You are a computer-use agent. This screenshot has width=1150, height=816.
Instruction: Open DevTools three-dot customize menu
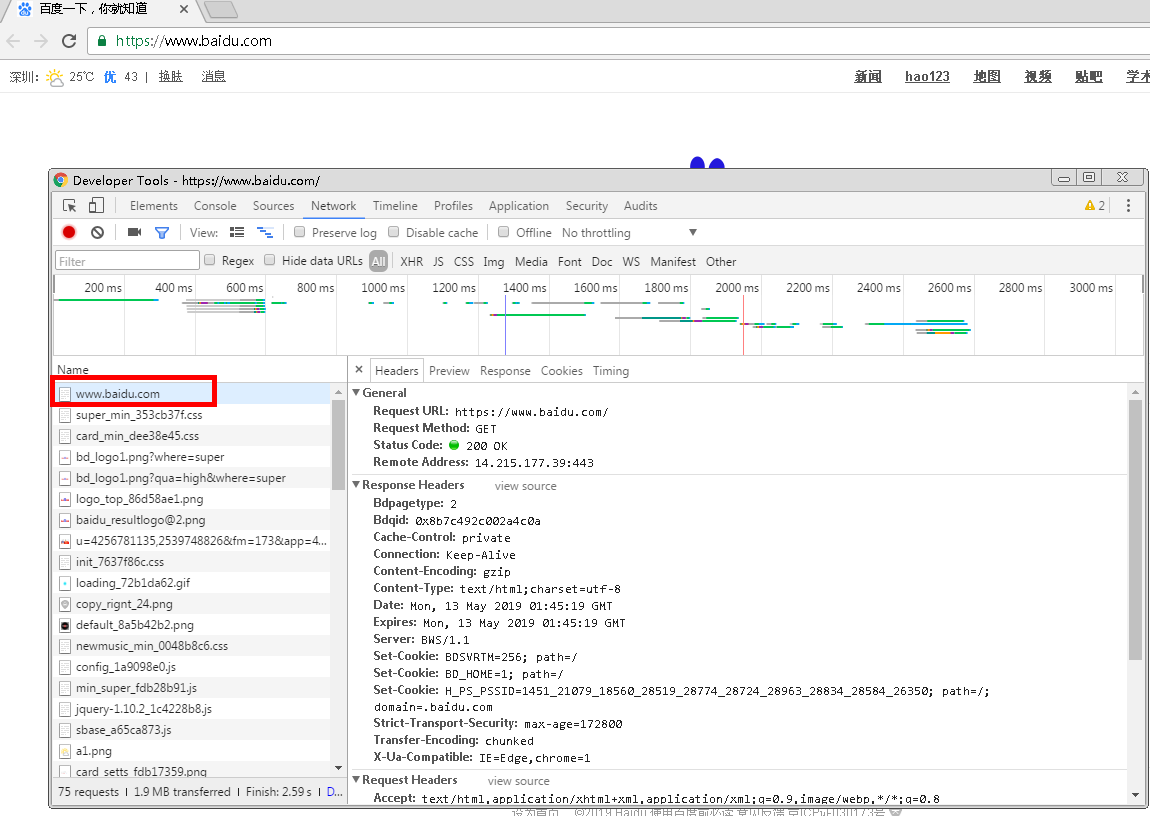[1128, 206]
